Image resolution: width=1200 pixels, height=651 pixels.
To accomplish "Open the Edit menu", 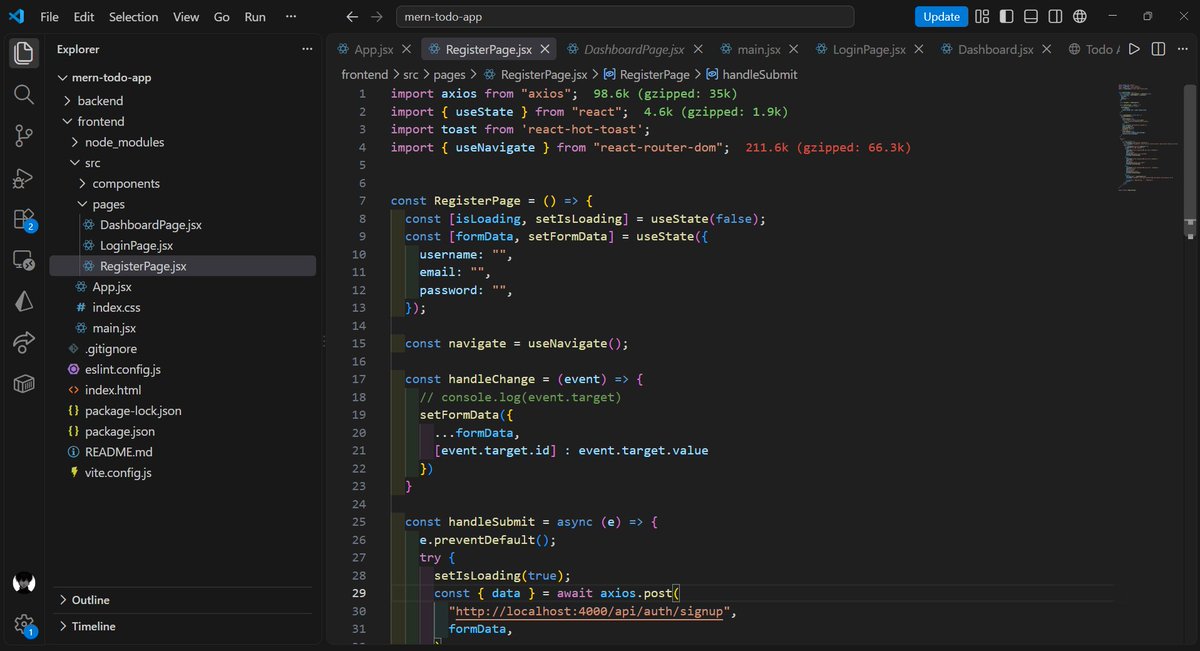I will (84, 17).
